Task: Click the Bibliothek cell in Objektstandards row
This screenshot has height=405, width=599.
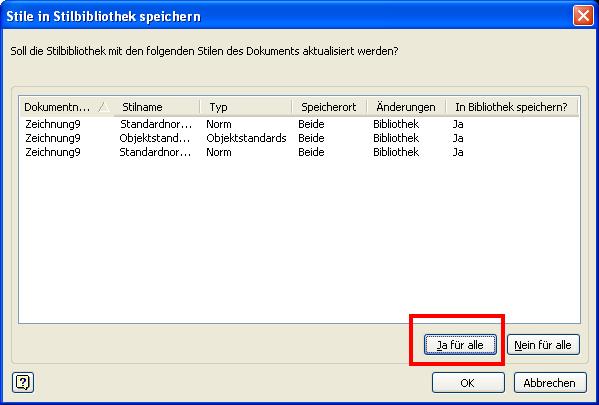Action: click(396, 138)
